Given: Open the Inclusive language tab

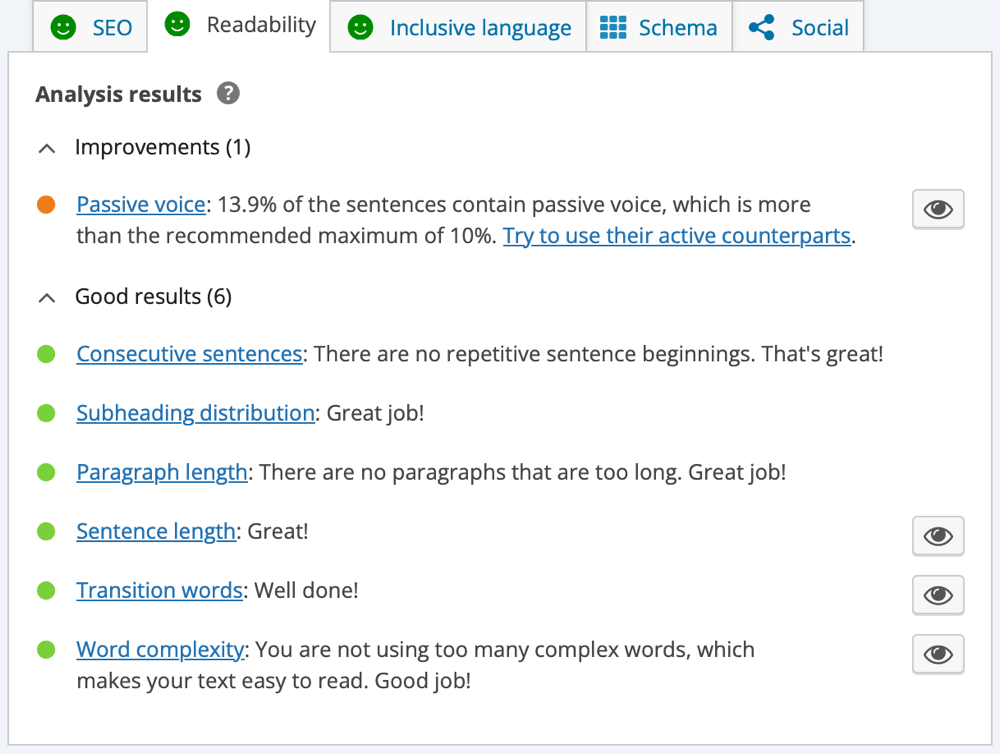Looking at the screenshot, I should click(458, 27).
